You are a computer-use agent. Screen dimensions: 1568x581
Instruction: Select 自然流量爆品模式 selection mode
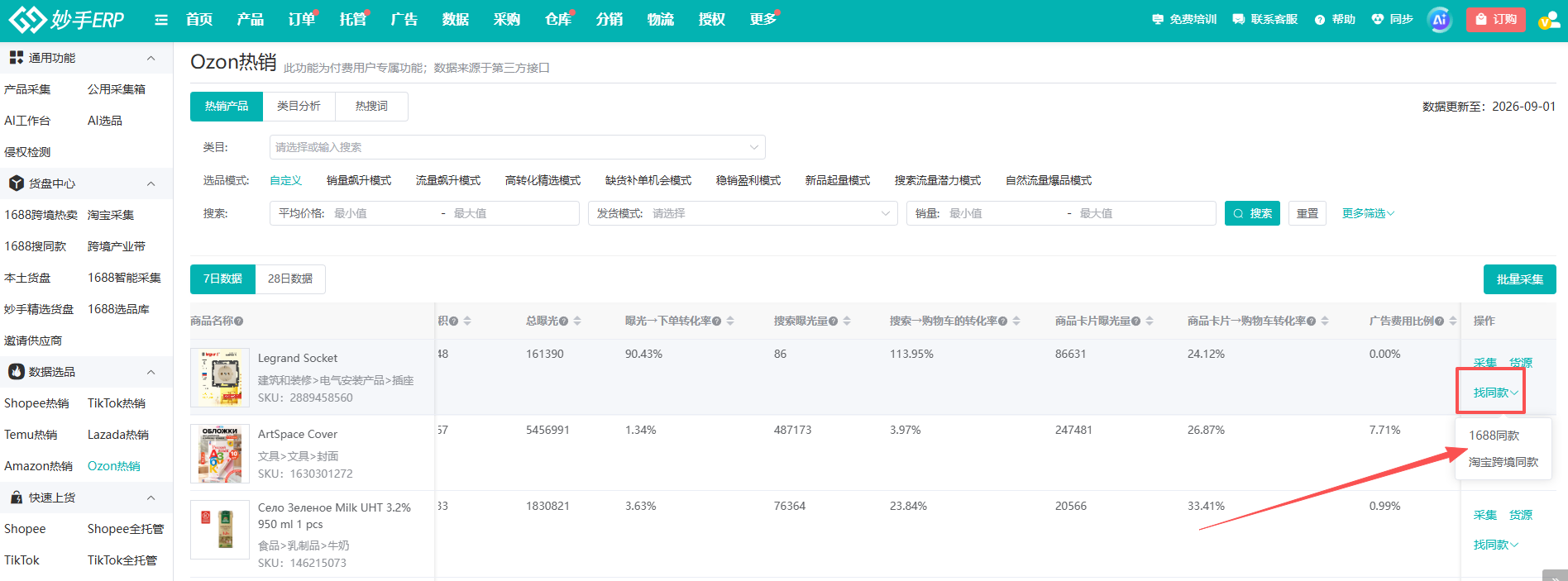click(x=1049, y=180)
